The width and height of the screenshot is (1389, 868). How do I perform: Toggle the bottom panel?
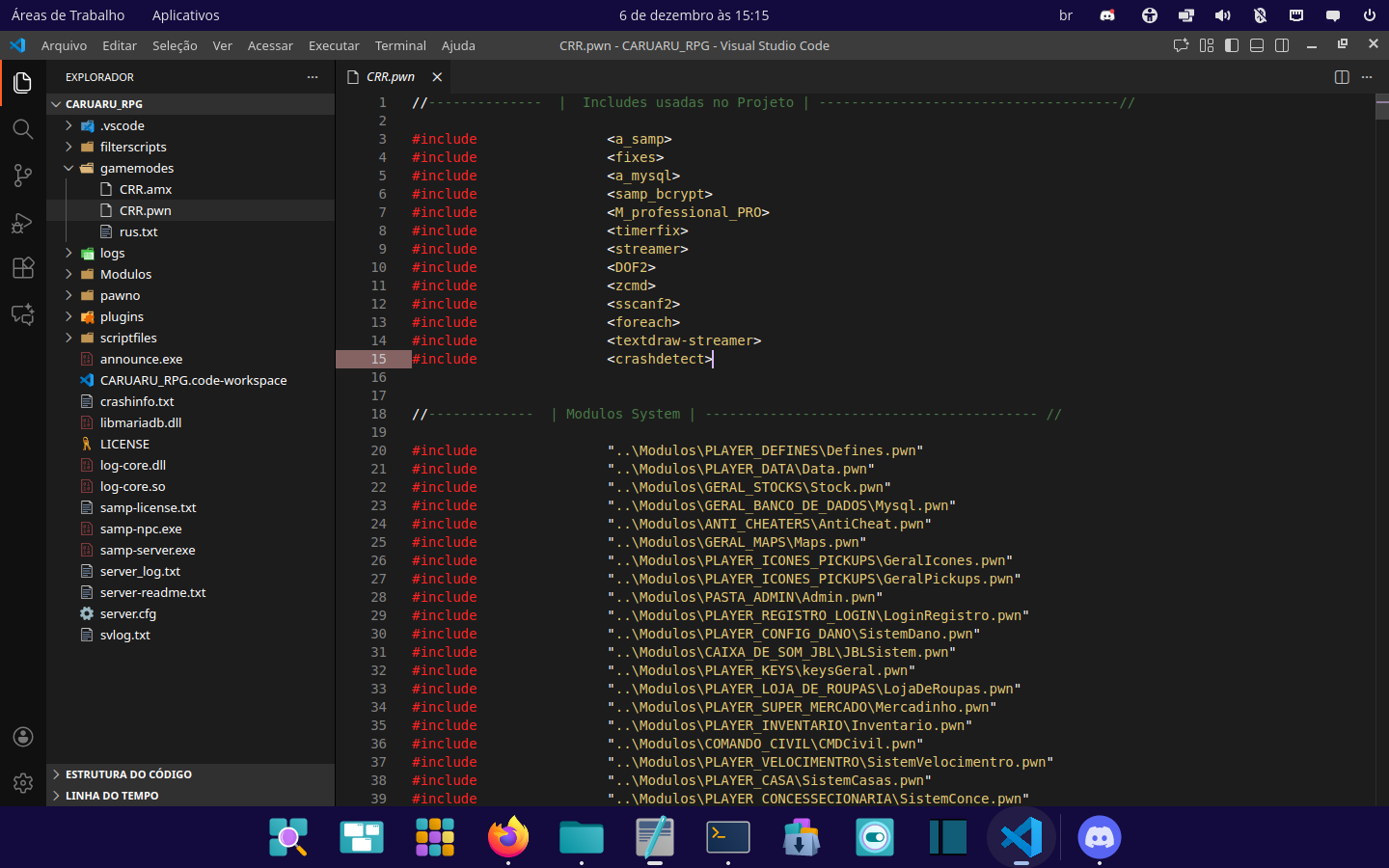(x=1257, y=45)
